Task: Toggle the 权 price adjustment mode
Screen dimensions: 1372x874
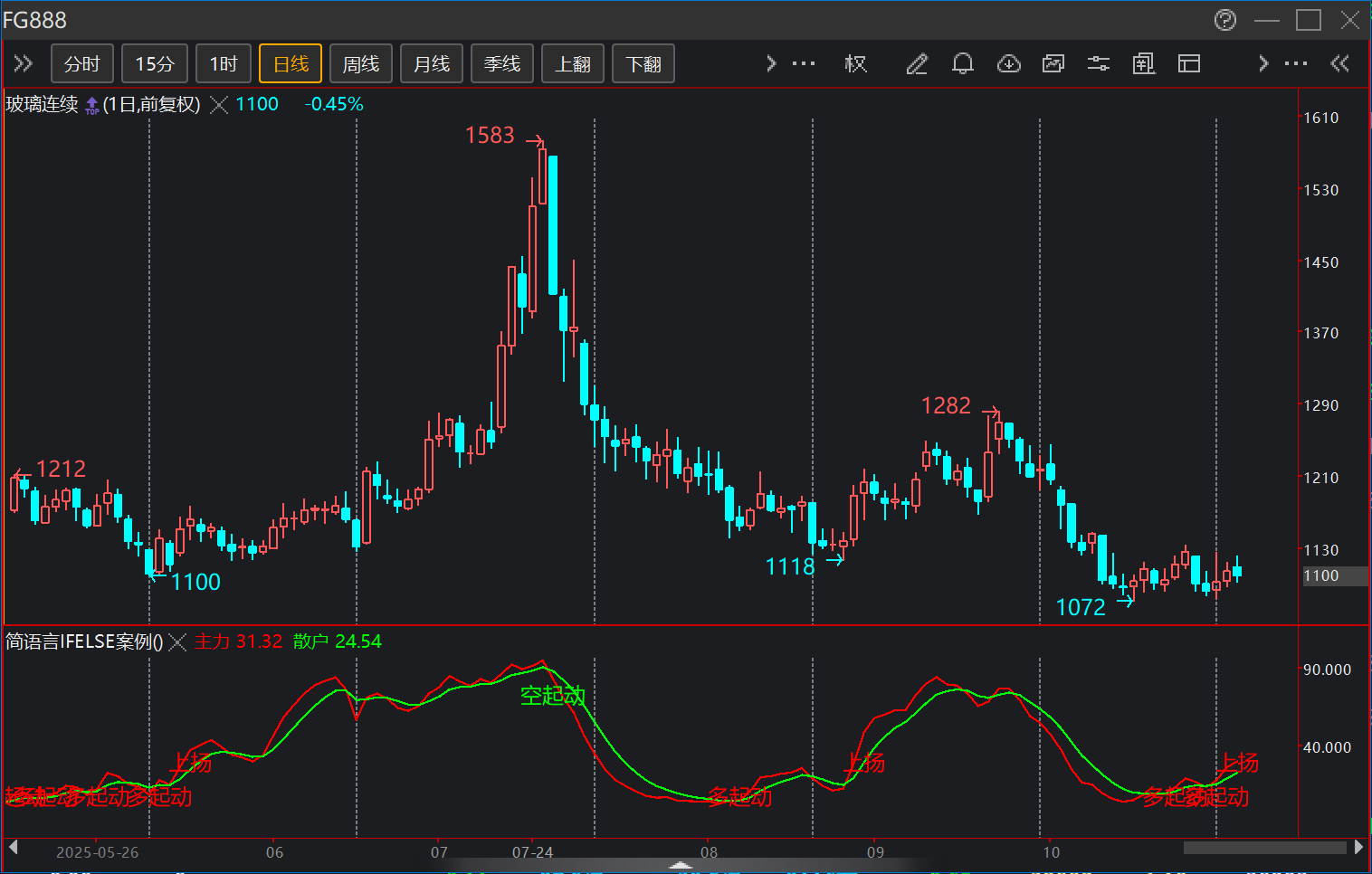Action: click(x=855, y=63)
